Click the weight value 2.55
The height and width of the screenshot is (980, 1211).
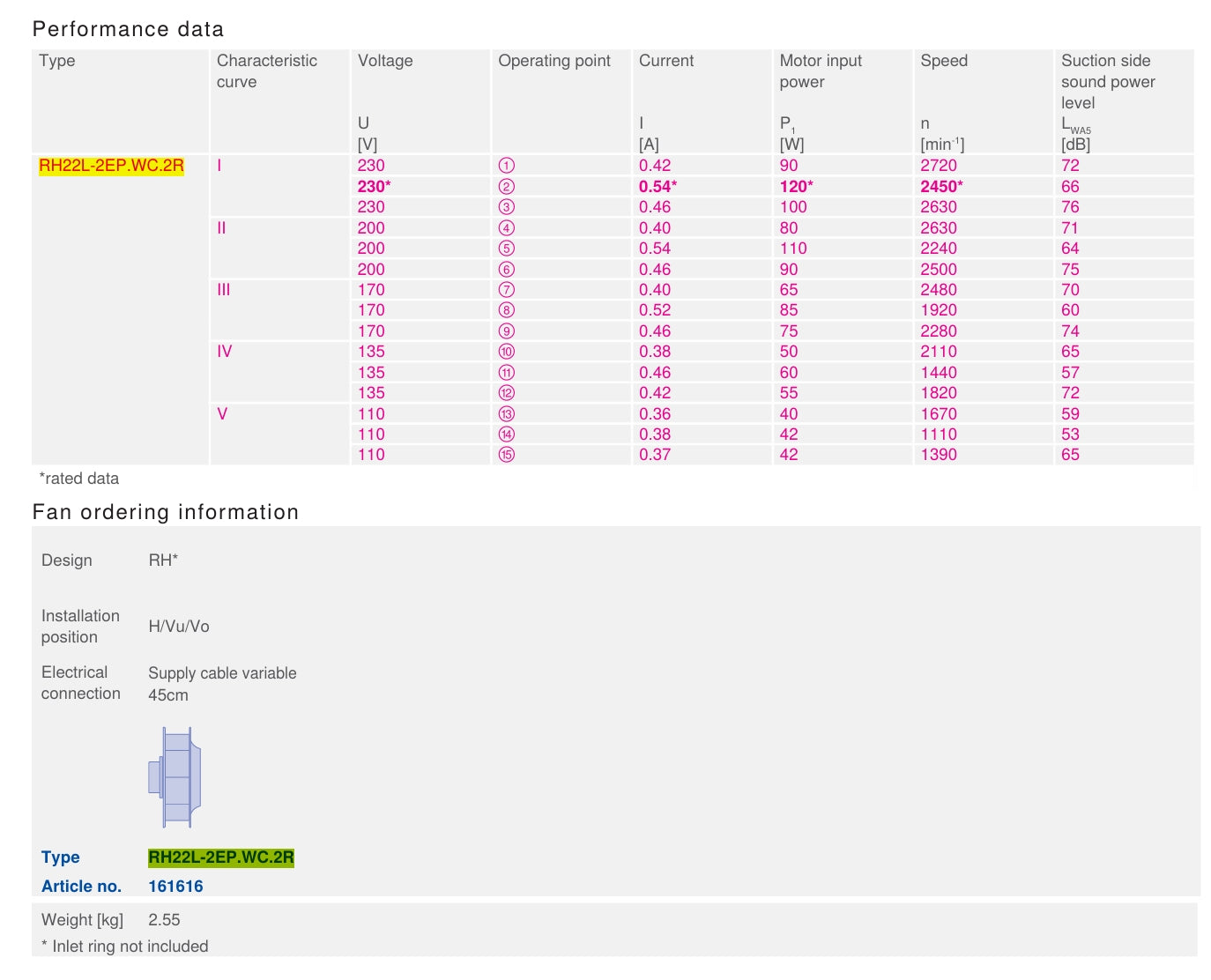[164, 920]
